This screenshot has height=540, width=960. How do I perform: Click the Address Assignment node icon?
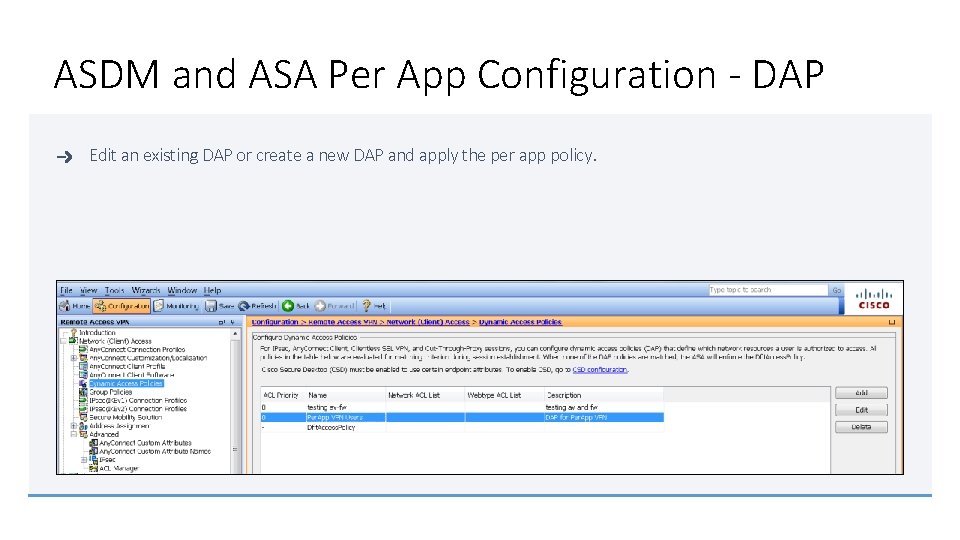pyautogui.click(x=83, y=426)
